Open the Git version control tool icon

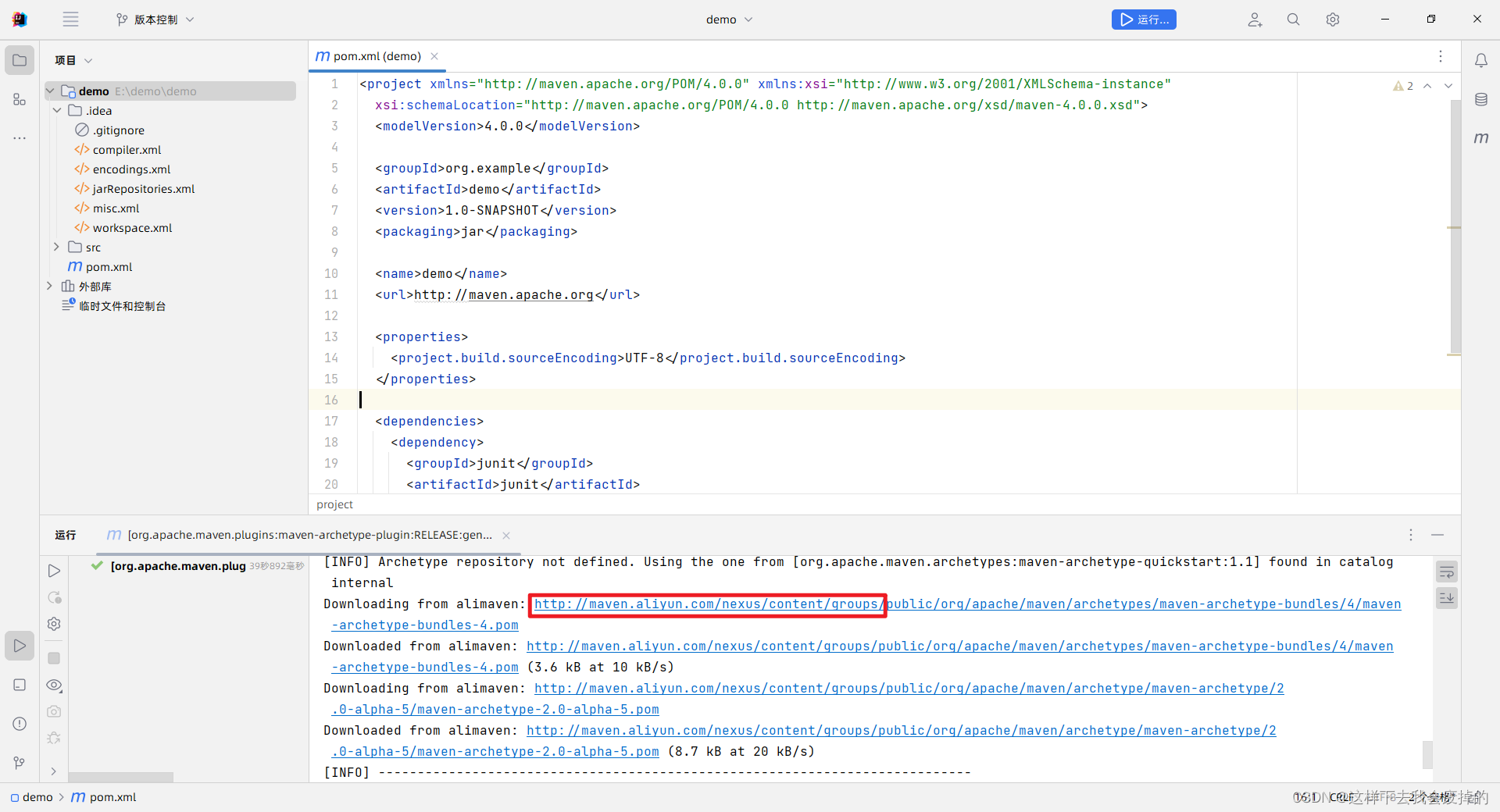pyautogui.click(x=20, y=763)
